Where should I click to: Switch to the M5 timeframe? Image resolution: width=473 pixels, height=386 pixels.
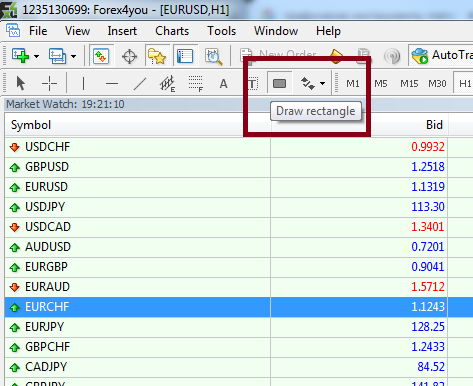381,83
